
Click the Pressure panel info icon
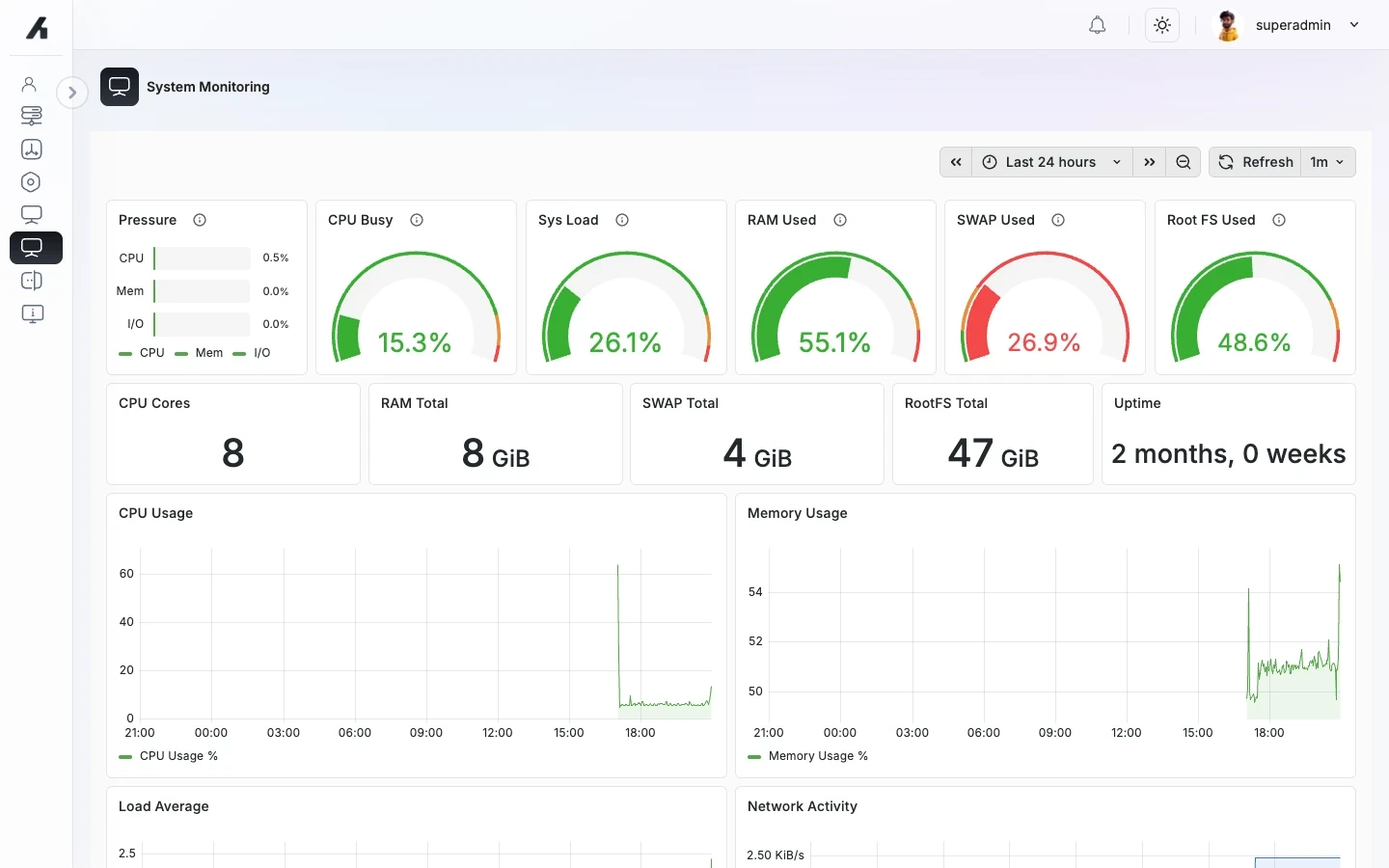[200, 220]
